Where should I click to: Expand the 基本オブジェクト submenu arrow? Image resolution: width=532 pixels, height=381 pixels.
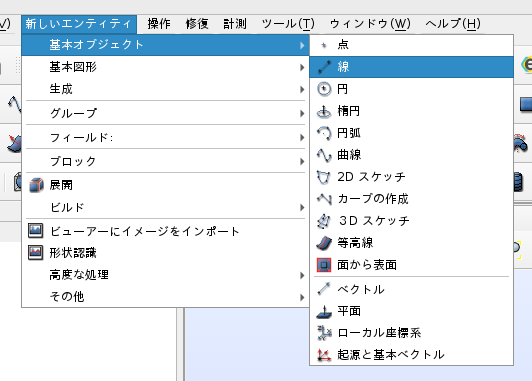click(302, 45)
